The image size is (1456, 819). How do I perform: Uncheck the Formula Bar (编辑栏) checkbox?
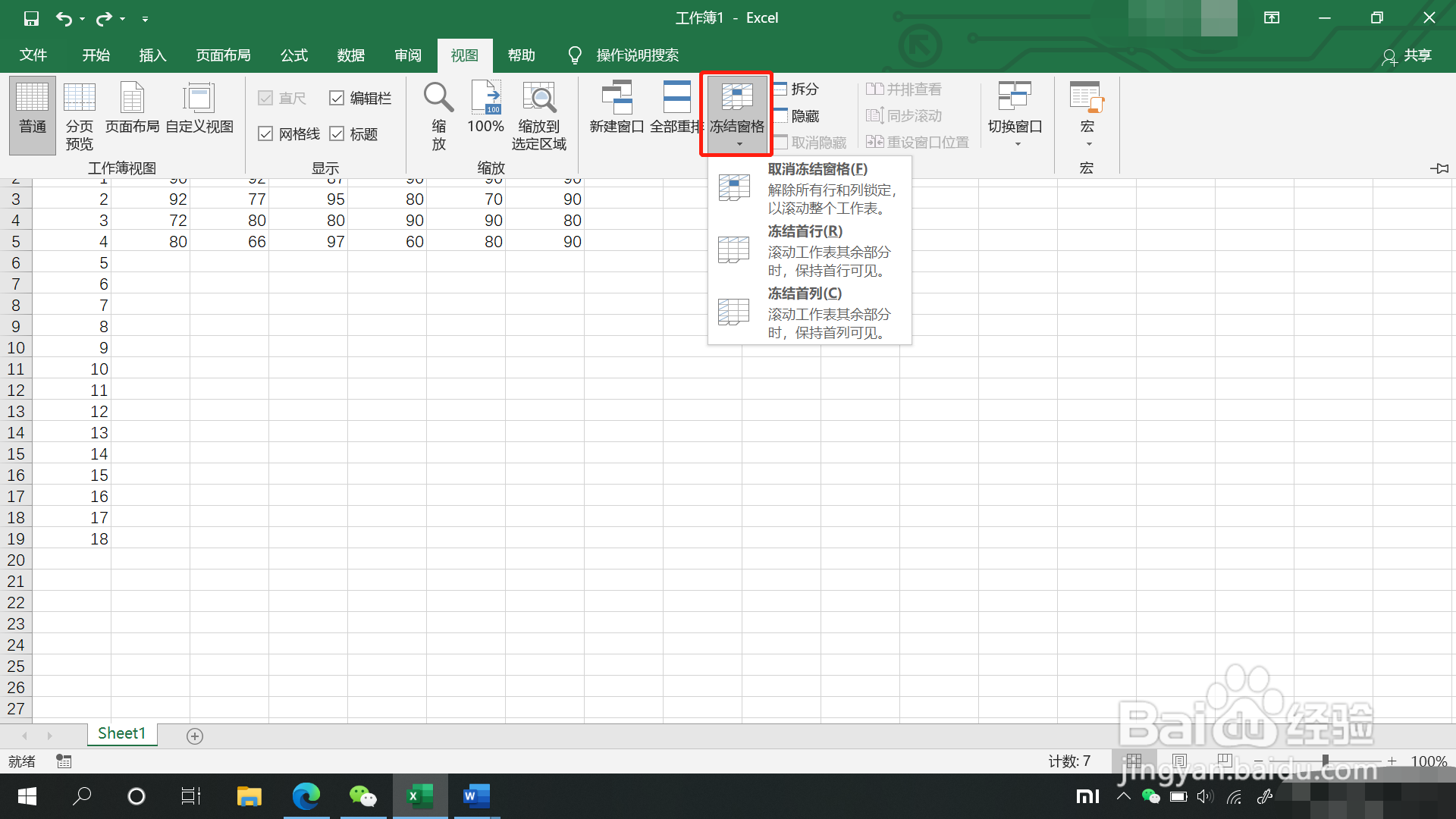point(337,98)
